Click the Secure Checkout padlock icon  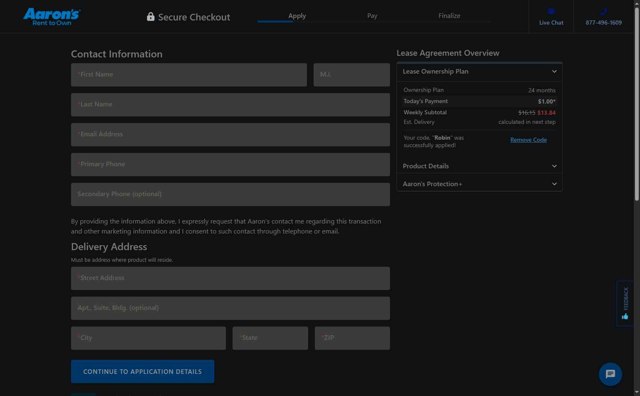coord(151,17)
